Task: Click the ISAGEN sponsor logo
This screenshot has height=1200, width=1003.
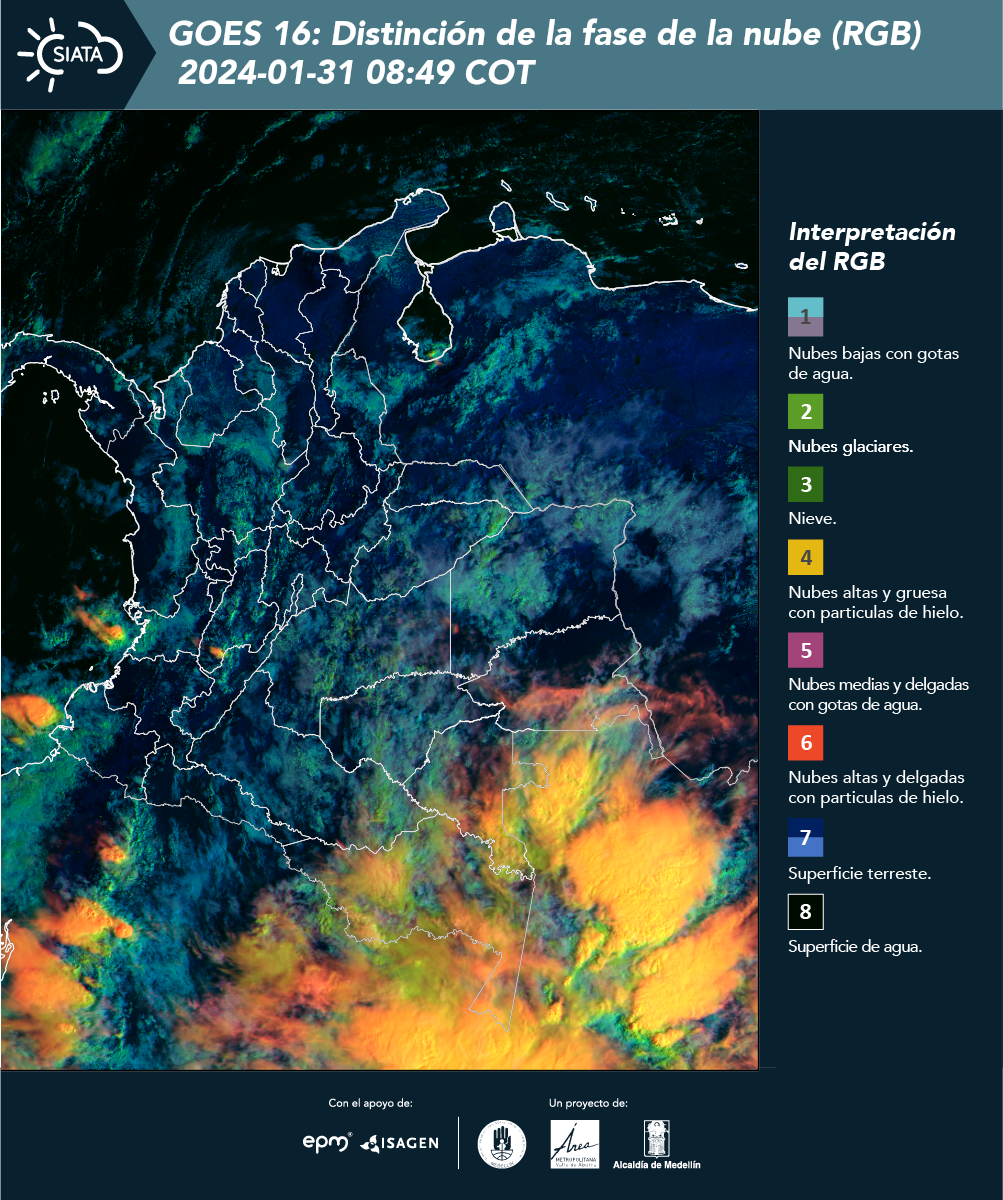Action: pos(400,1142)
